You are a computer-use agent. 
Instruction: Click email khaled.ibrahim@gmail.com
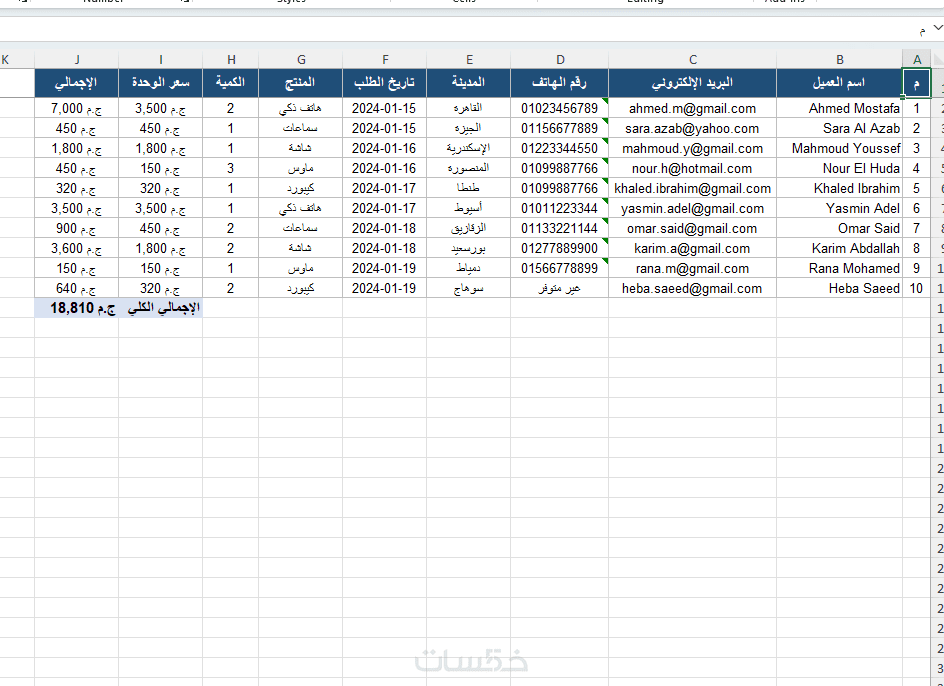click(692, 189)
